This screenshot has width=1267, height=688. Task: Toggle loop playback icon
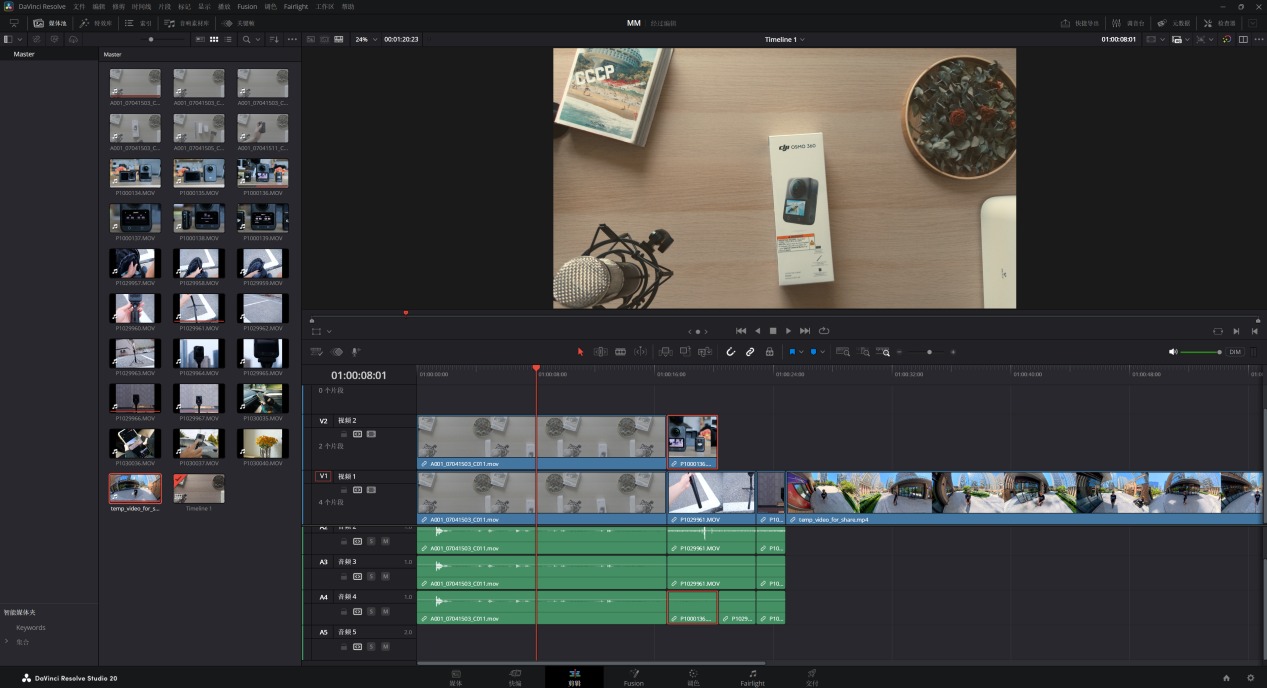(824, 331)
